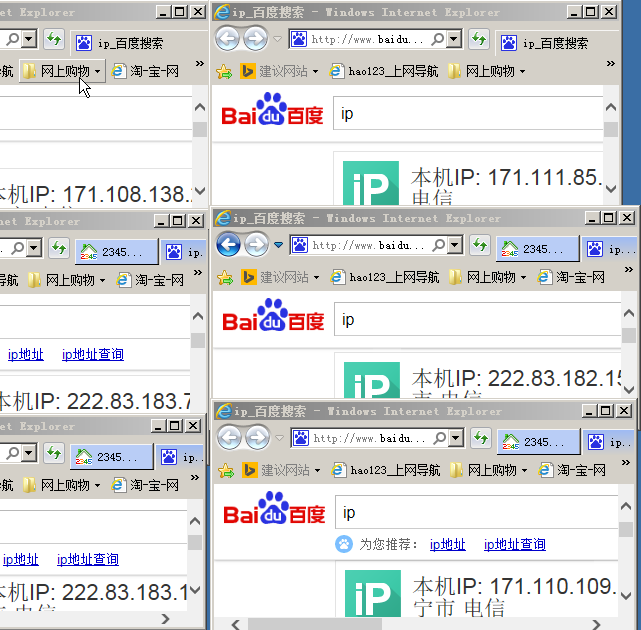Switch to 2345 tab in 222.83.182 window
Viewport: 641px width, 630px height.
(537, 249)
